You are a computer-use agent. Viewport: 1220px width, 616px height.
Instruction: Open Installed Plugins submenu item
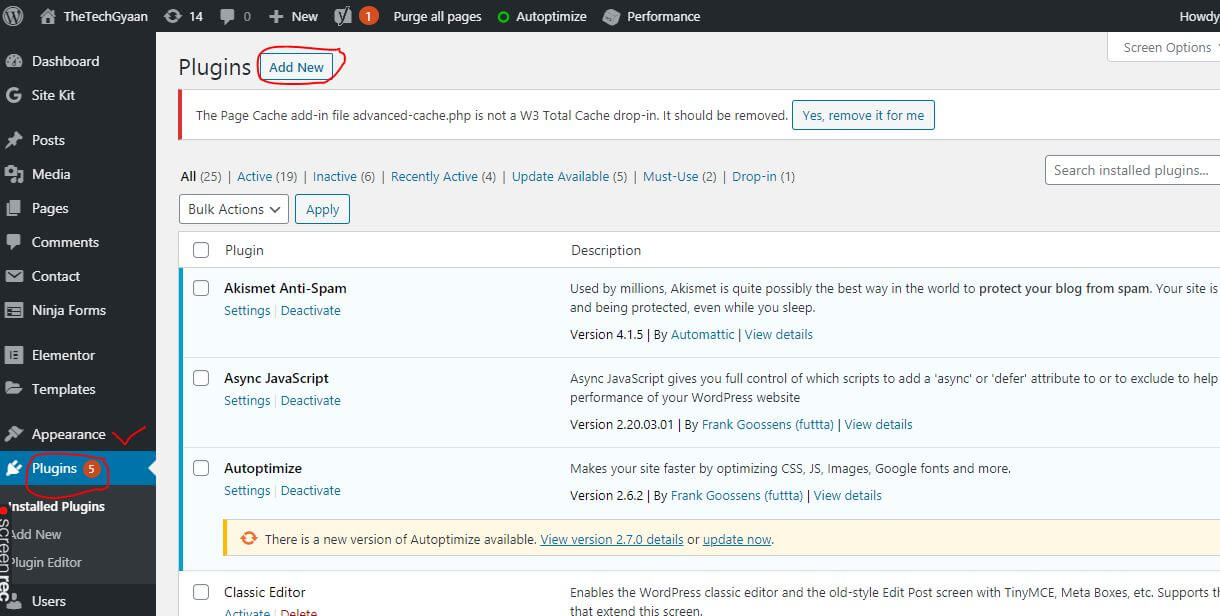coord(56,506)
